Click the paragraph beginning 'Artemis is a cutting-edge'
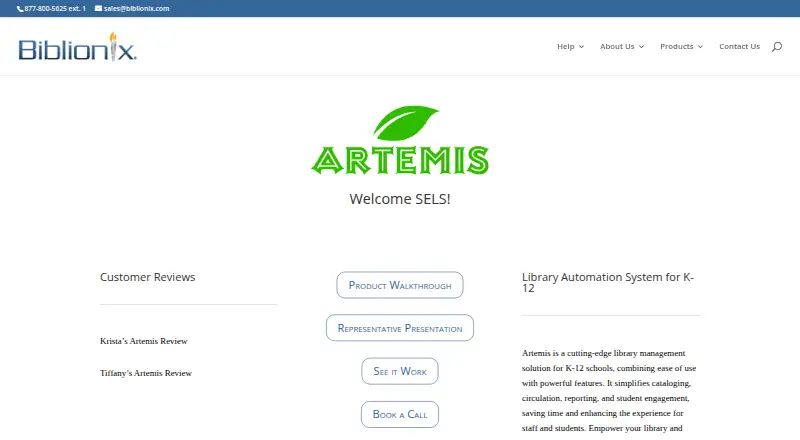The height and width of the screenshot is (440, 800). tap(610, 390)
